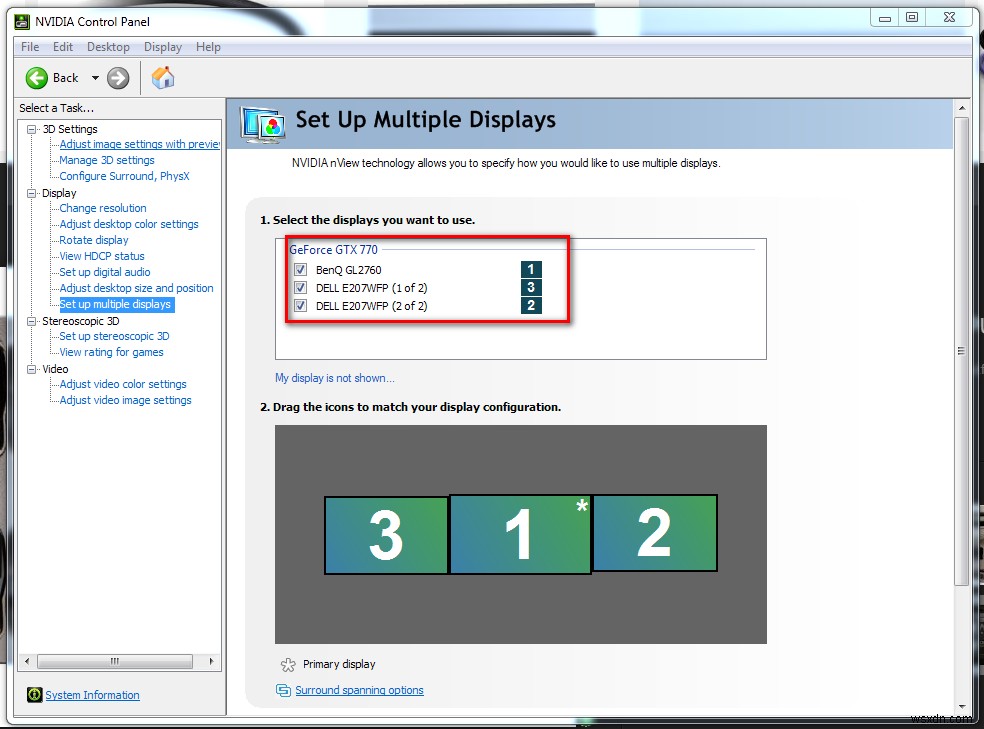Maximize the NVIDIA Control Panel window
The image size is (984, 729).
pyautogui.click(x=912, y=18)
